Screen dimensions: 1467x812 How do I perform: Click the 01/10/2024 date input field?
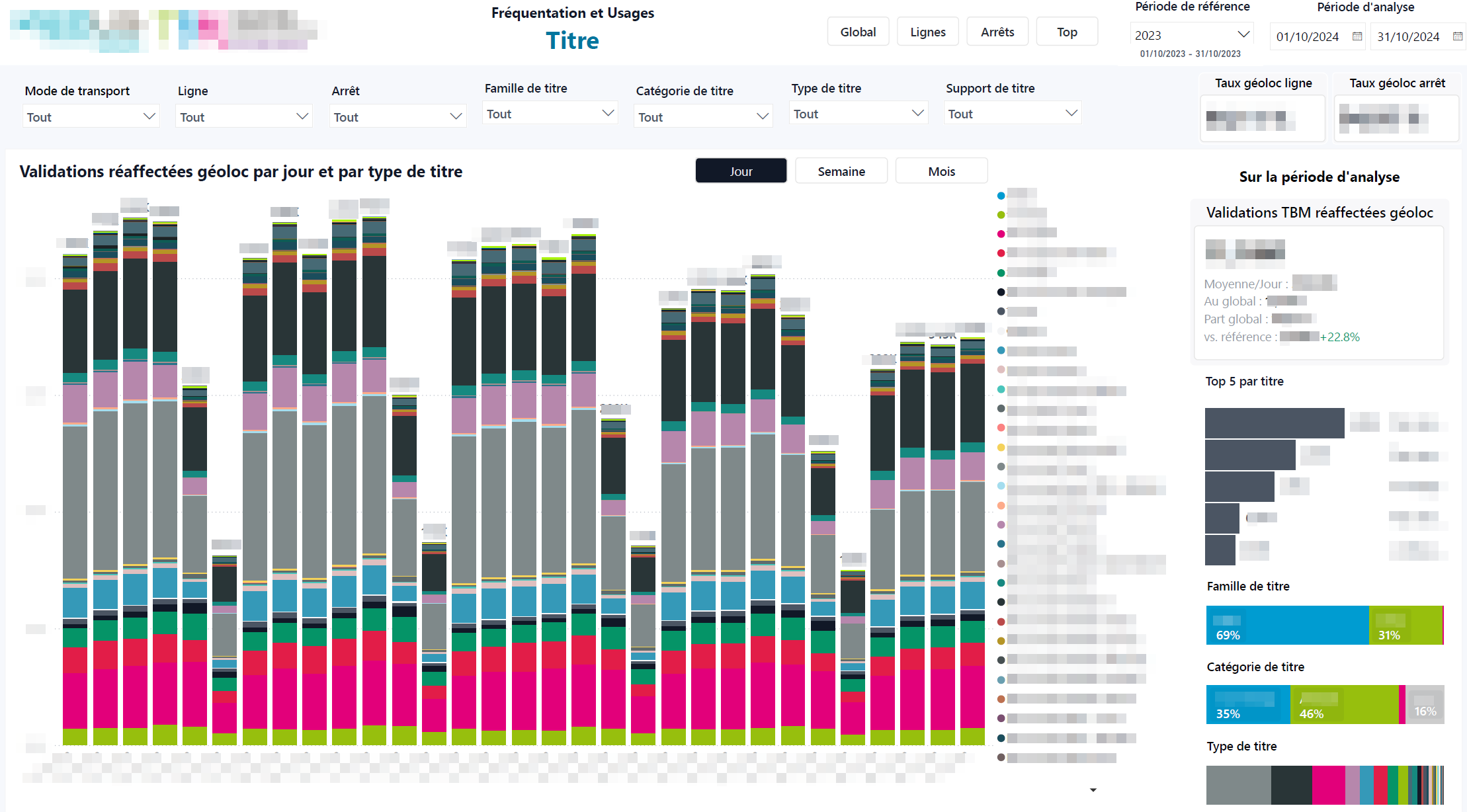point(1308,36)
